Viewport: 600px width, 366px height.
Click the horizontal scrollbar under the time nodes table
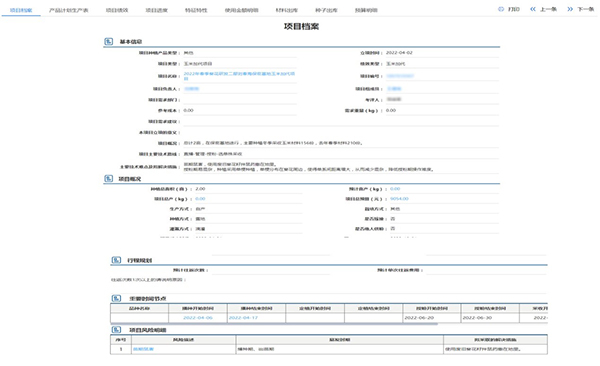point(274,324)
